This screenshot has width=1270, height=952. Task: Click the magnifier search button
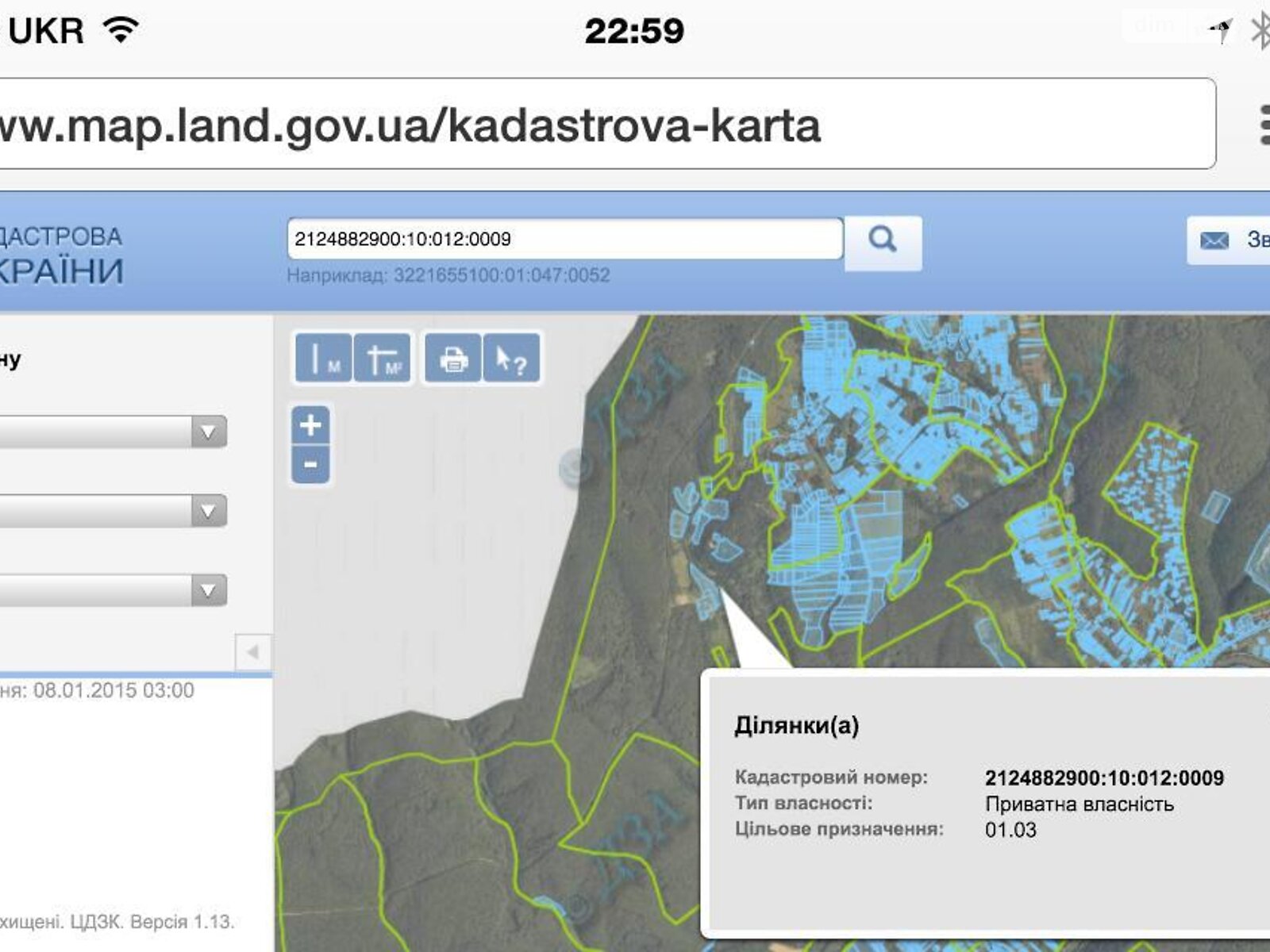pyautogui.click(x=883, y=240)
